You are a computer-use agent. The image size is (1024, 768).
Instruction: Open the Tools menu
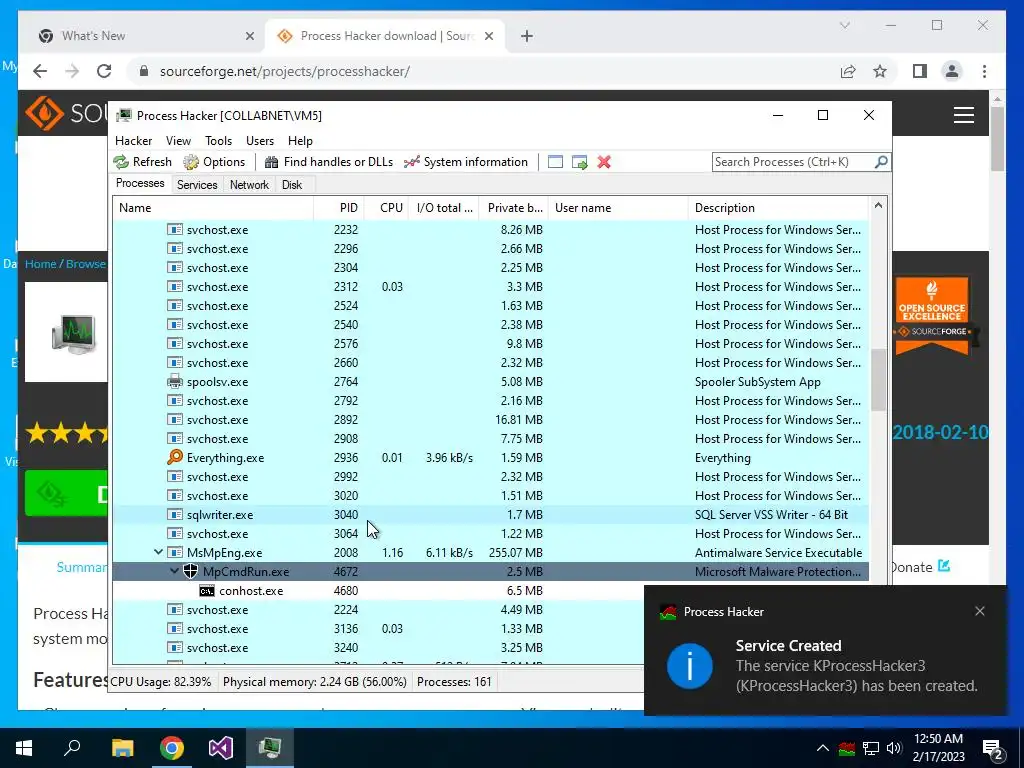click(218, 140)
